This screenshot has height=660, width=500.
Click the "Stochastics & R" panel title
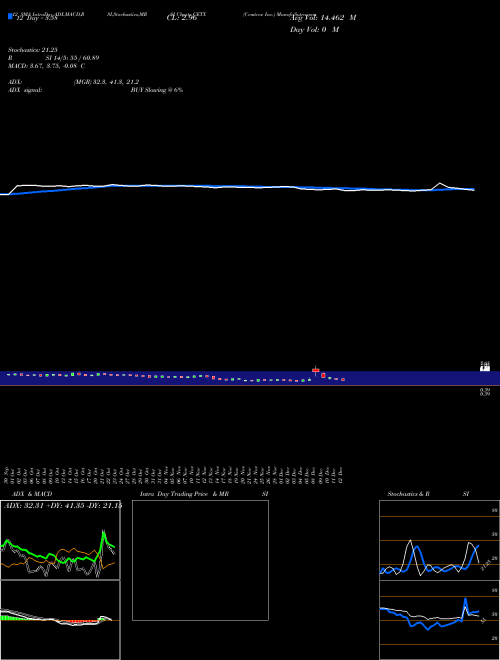coord(408,494)
